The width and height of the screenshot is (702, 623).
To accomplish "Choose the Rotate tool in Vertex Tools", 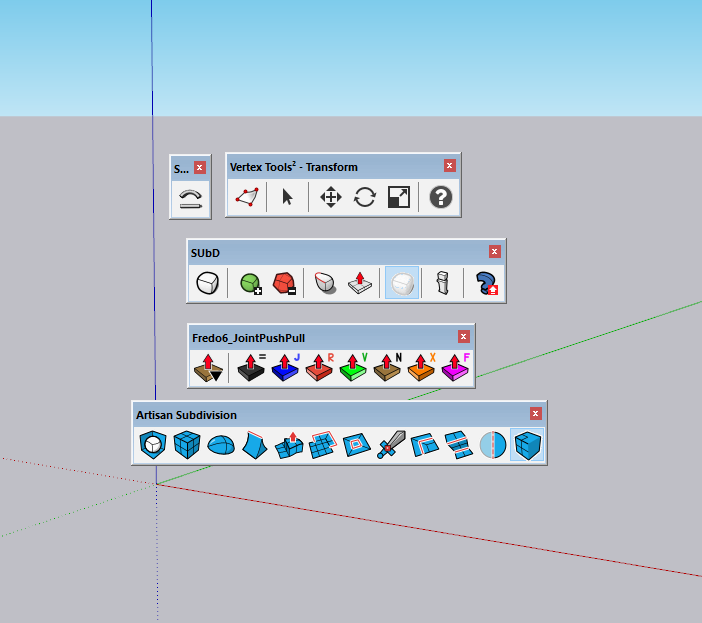I will (365, 198).
